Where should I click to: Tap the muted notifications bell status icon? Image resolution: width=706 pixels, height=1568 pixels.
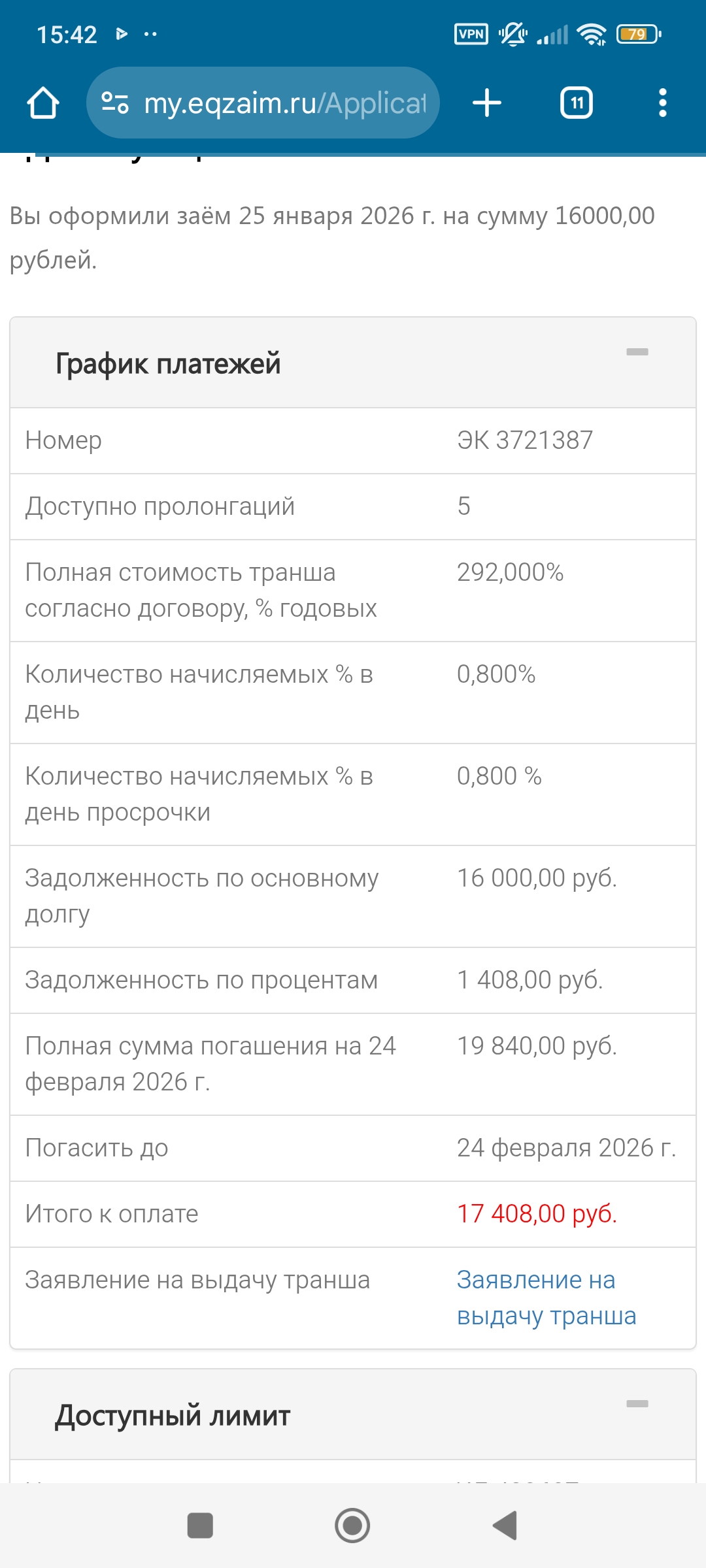click(x=513, y=34)
